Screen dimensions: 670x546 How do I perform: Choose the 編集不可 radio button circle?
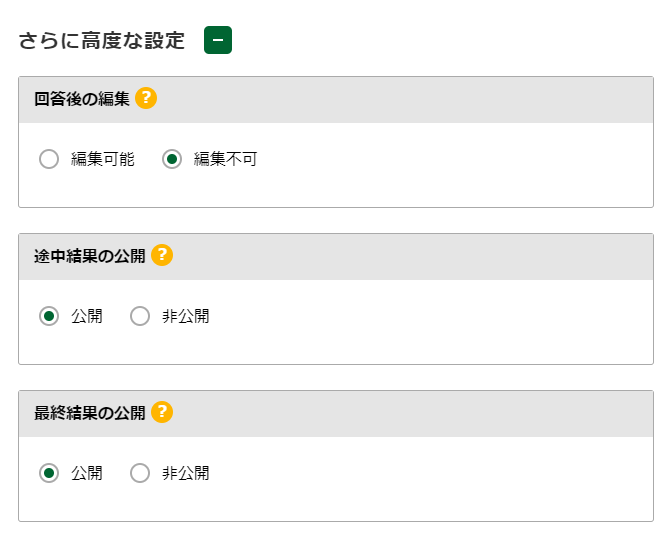pyautogui.click(x=172, y=159)
